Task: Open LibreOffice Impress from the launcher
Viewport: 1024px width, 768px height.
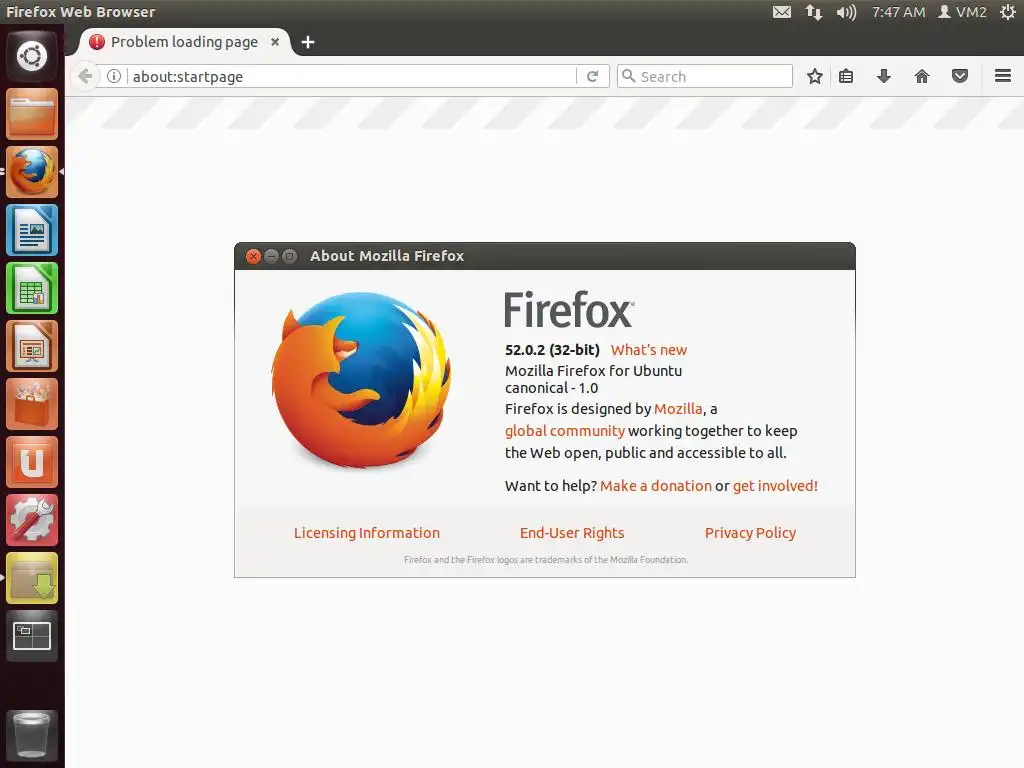Action: 32,346
